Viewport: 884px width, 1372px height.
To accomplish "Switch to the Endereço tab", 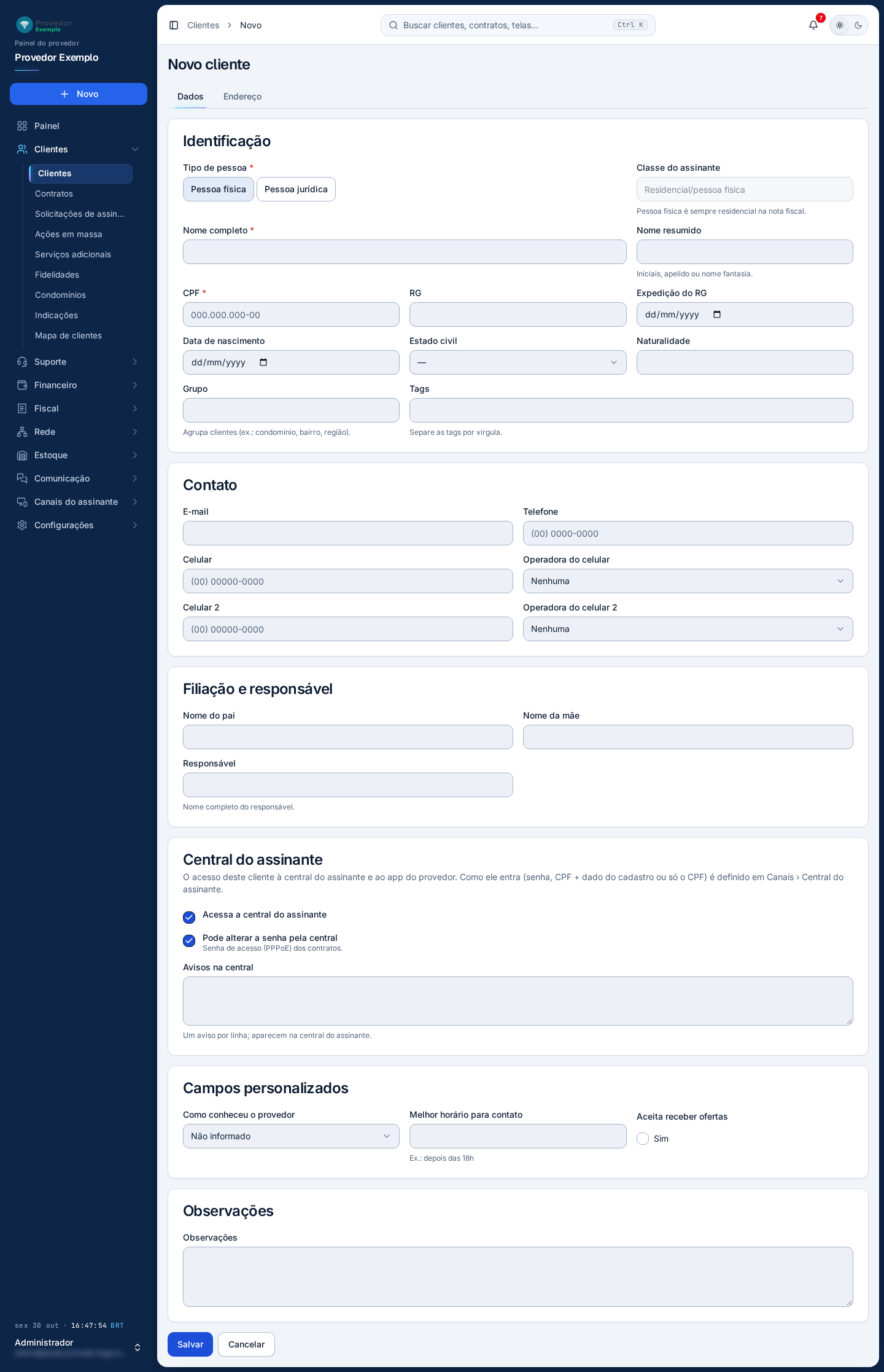I will (242, 96).
